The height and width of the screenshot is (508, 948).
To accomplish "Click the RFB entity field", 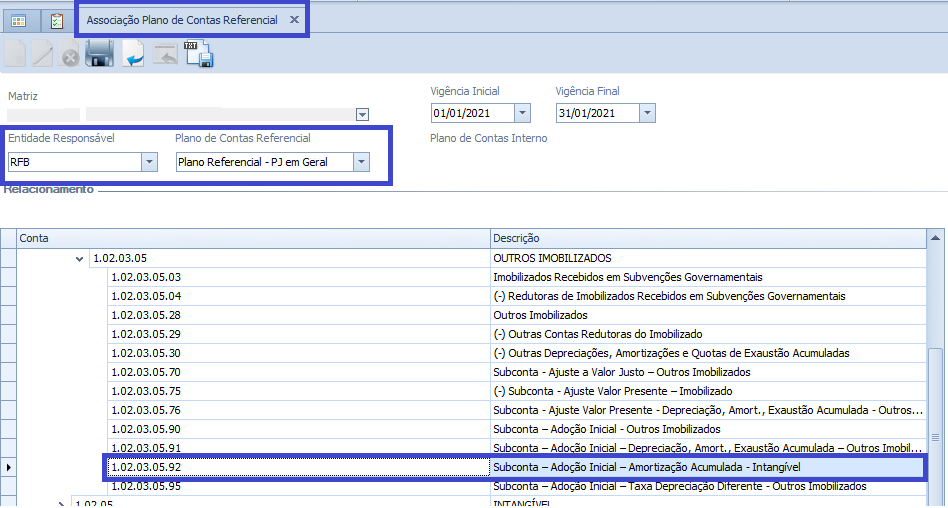I will click(x=75, y=162).
